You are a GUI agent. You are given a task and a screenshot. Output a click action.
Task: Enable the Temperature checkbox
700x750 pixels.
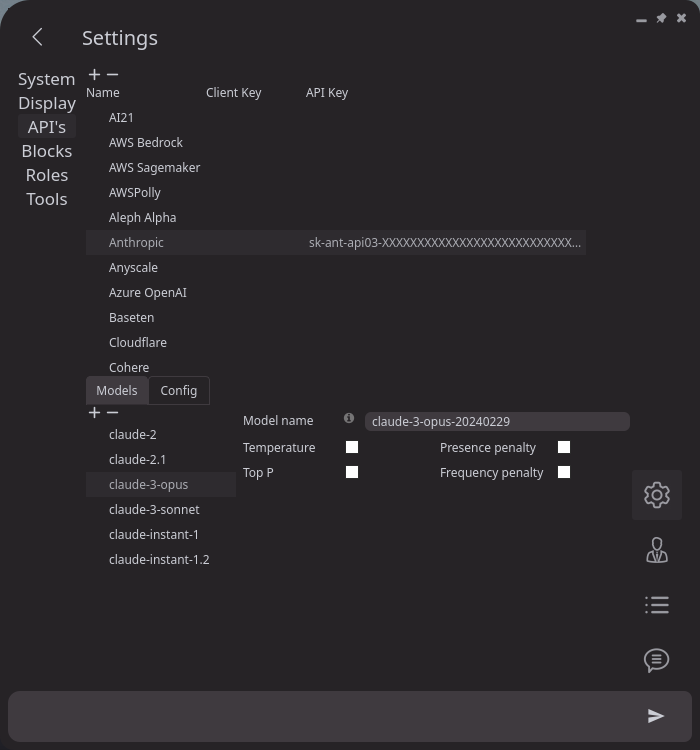[x=352, y=447]
